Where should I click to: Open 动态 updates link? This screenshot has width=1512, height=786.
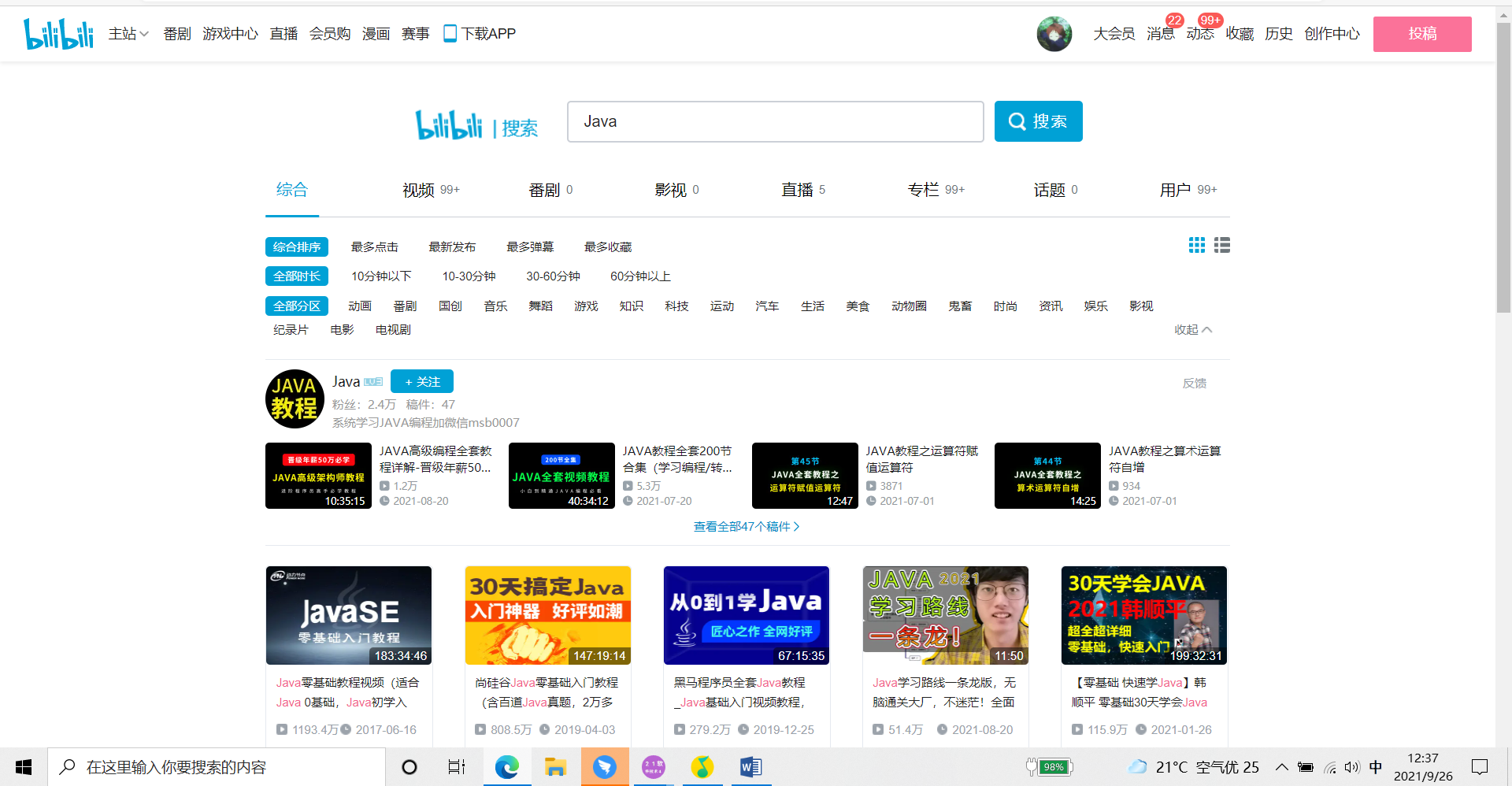(x=1200, y=34)
